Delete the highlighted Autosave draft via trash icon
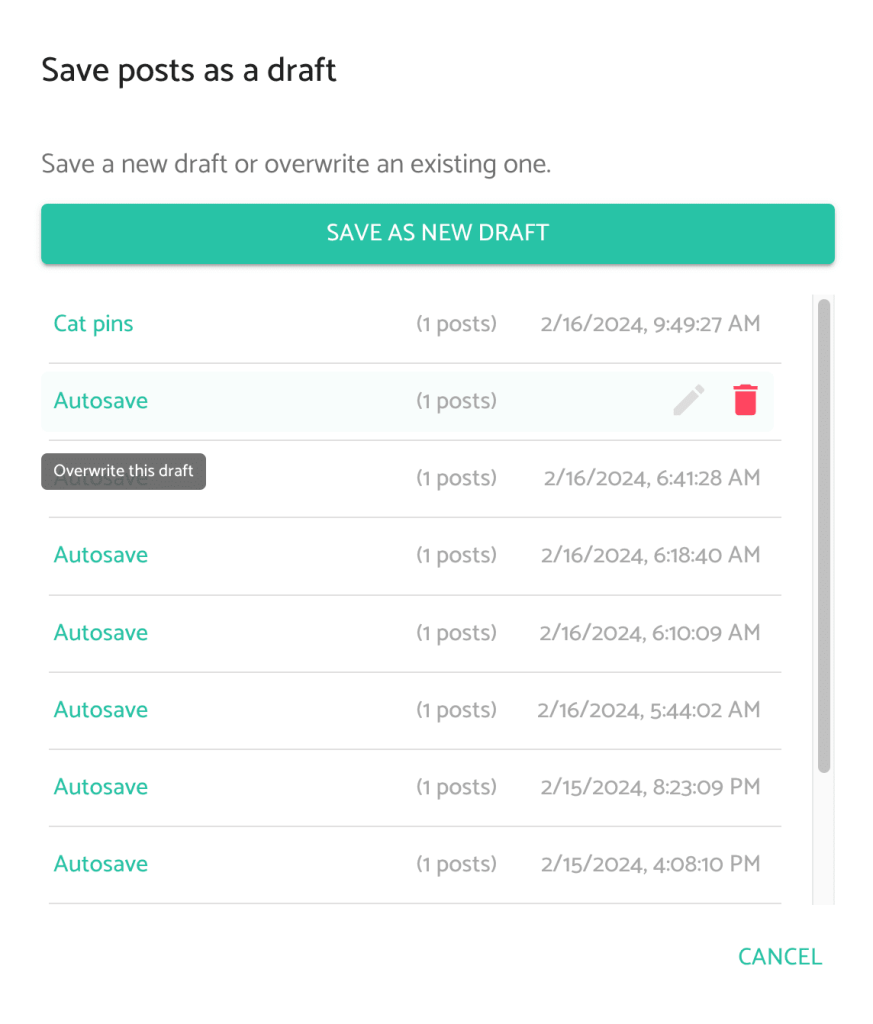 pos(745,400)
